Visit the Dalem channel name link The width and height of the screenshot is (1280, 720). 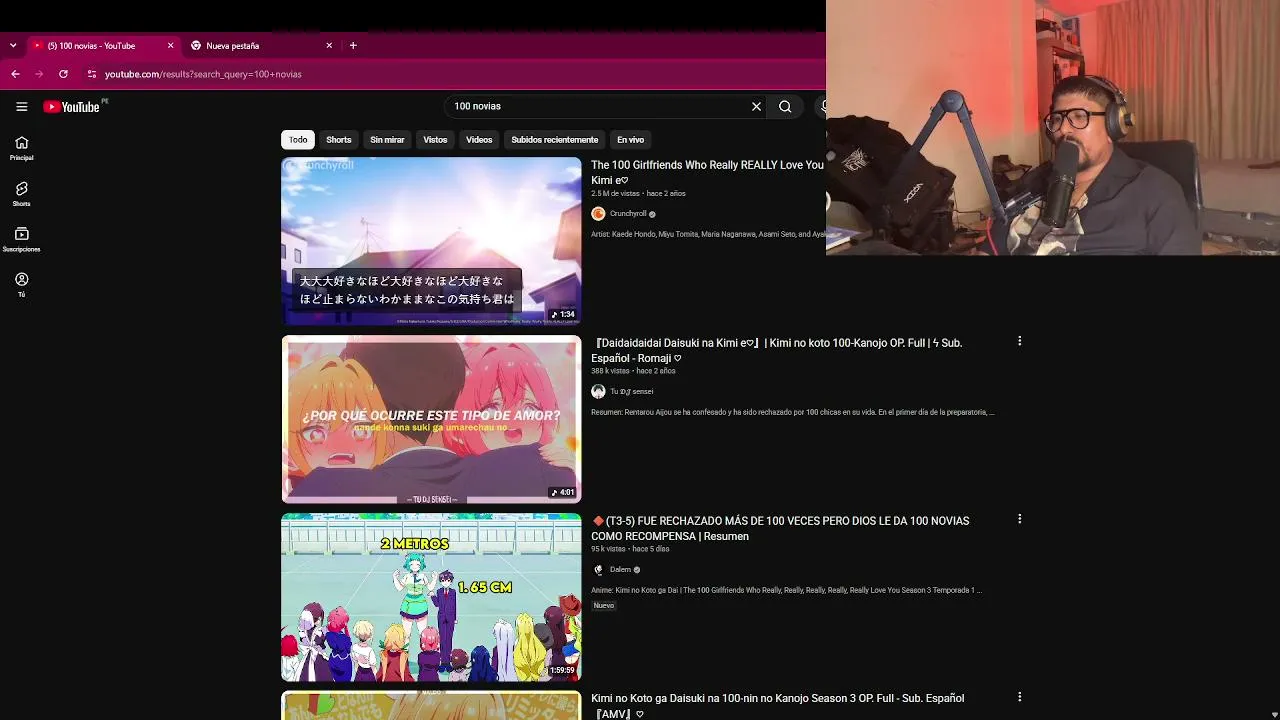coord(620,570)
